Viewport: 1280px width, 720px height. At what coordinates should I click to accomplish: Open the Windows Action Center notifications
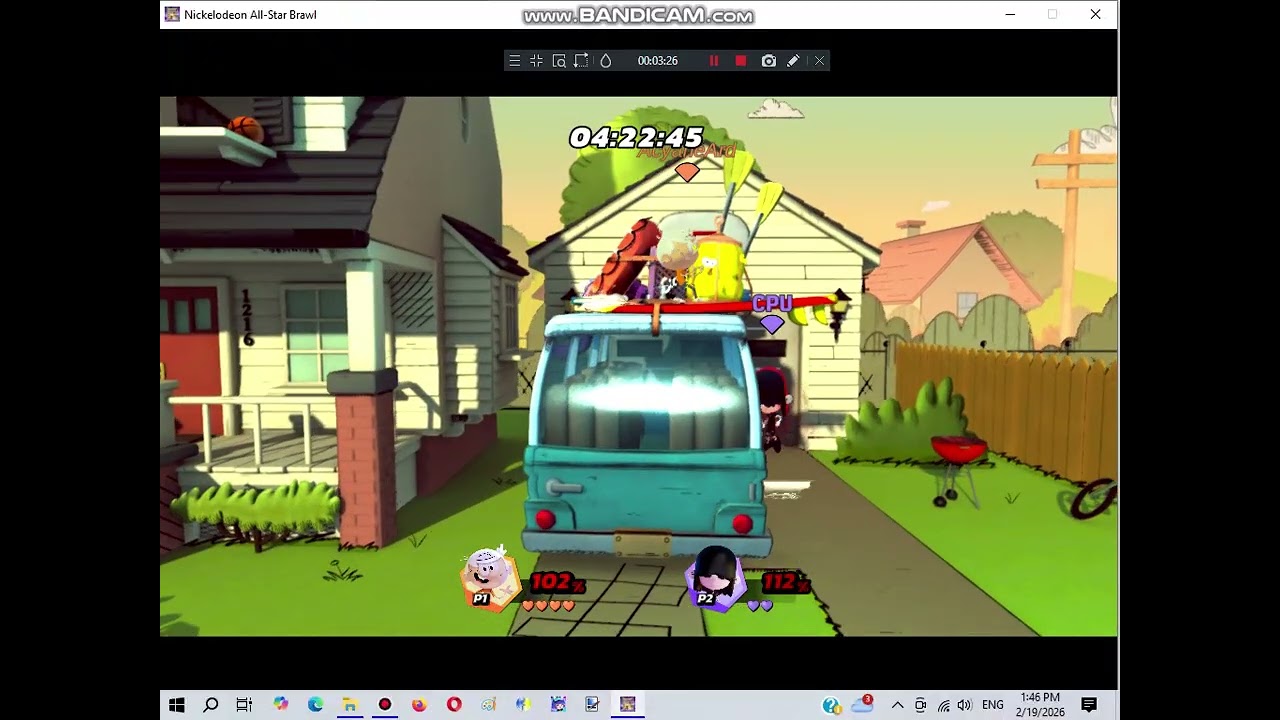point(1089,705)
